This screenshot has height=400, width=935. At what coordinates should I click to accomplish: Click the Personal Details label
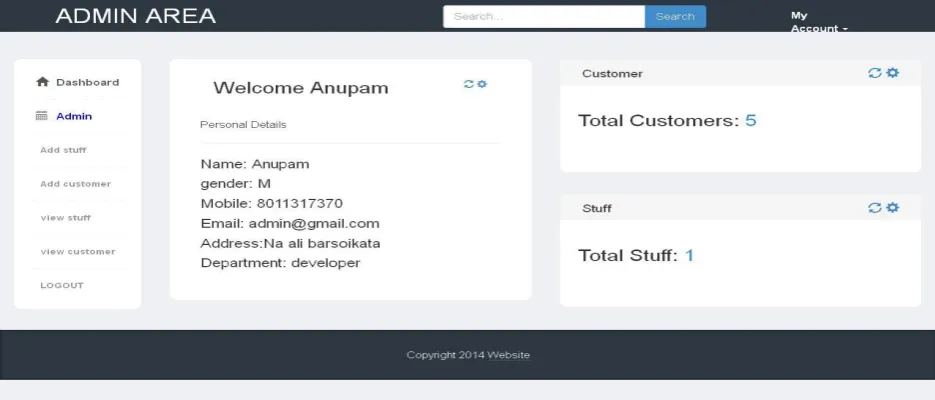pyautogui.click(x=243, y=125)
